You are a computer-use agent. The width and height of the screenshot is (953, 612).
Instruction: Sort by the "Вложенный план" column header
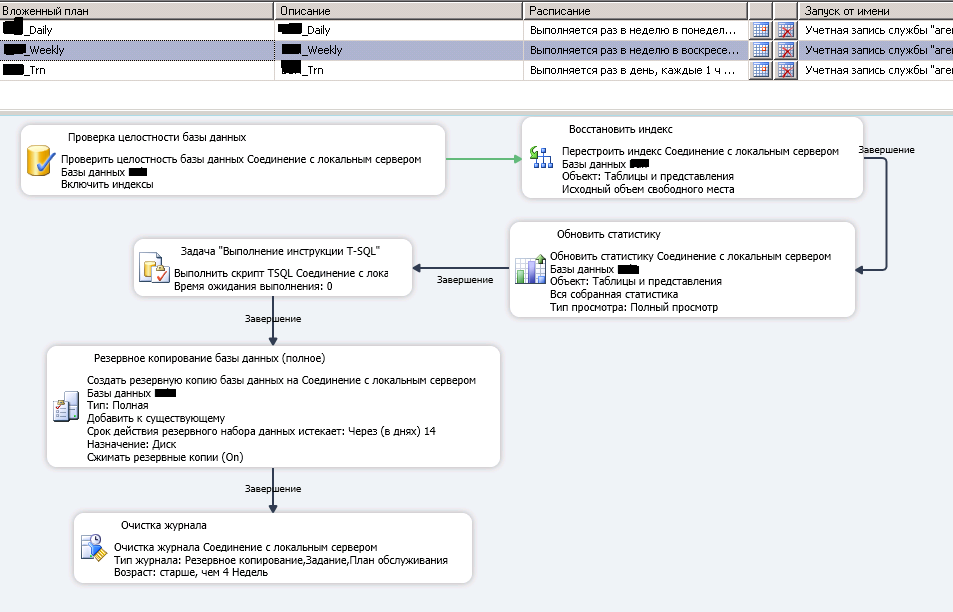(136, 10)
